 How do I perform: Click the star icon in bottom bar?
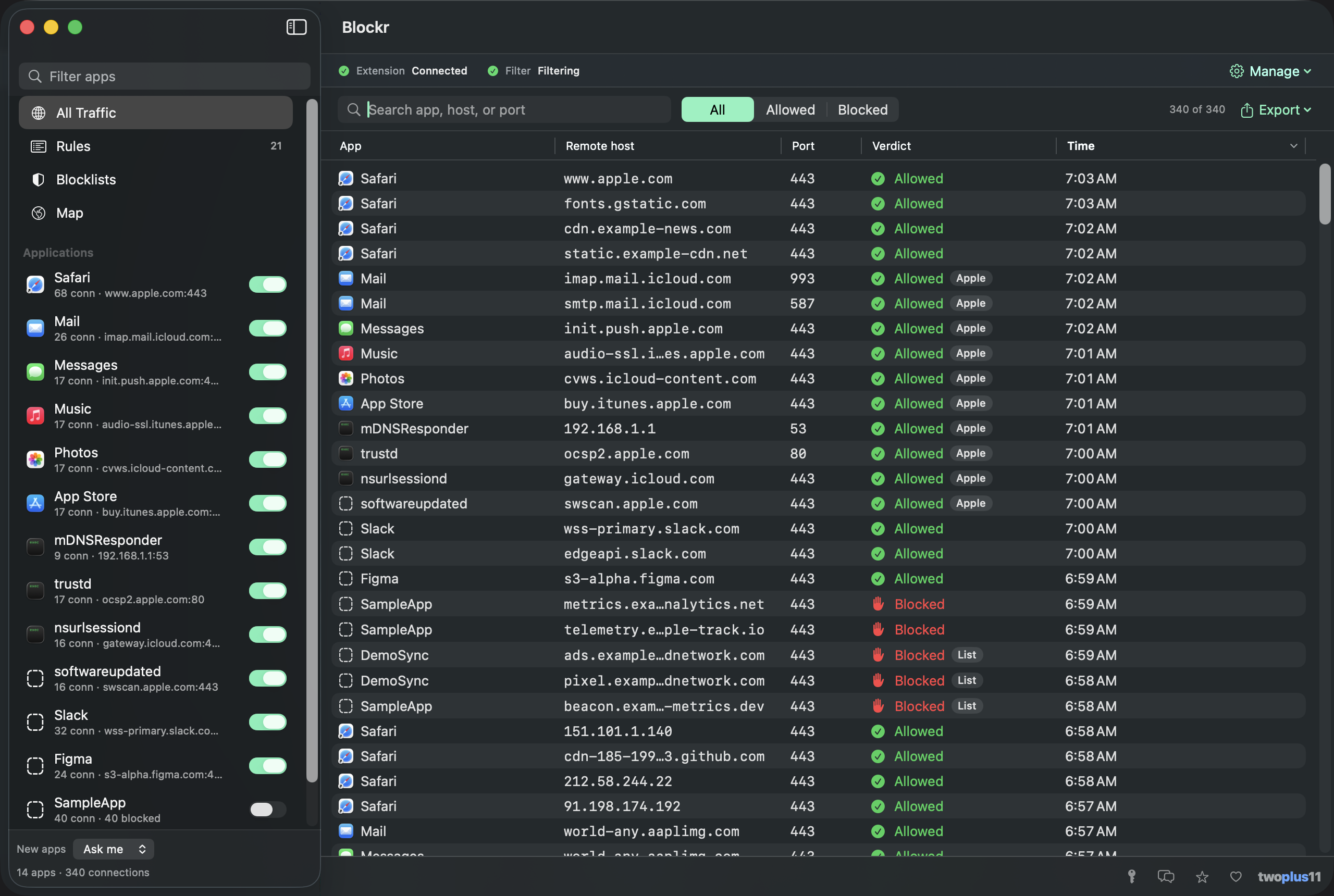1202,876
